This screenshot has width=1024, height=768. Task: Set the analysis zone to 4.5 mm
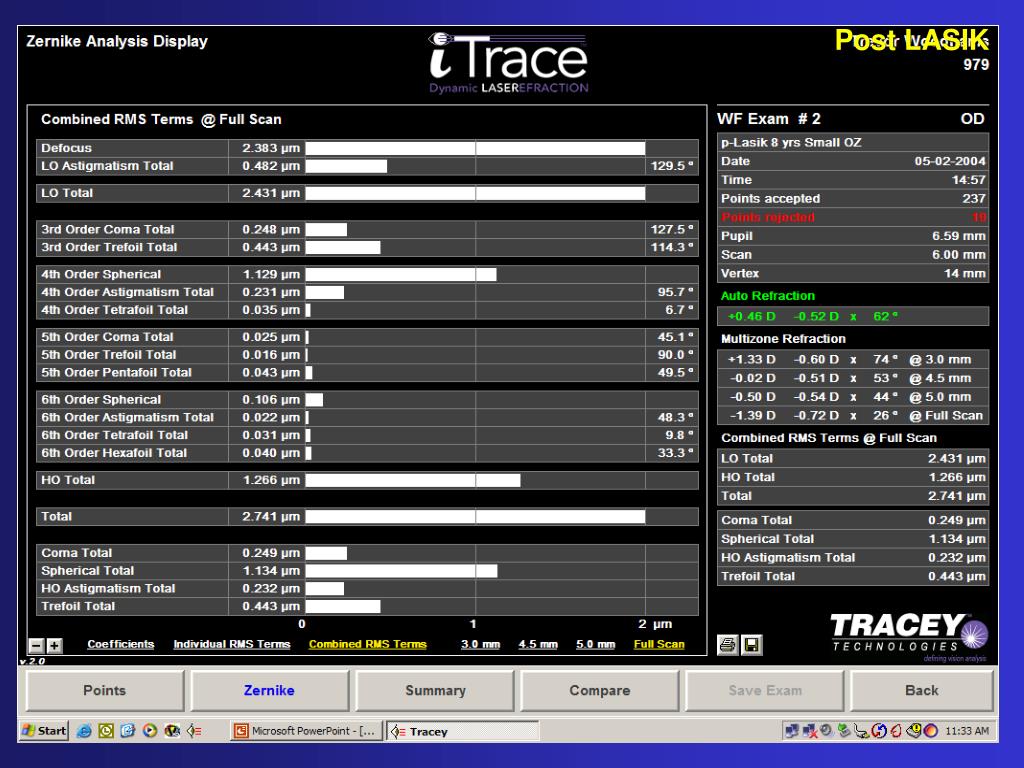coord(538,644)
